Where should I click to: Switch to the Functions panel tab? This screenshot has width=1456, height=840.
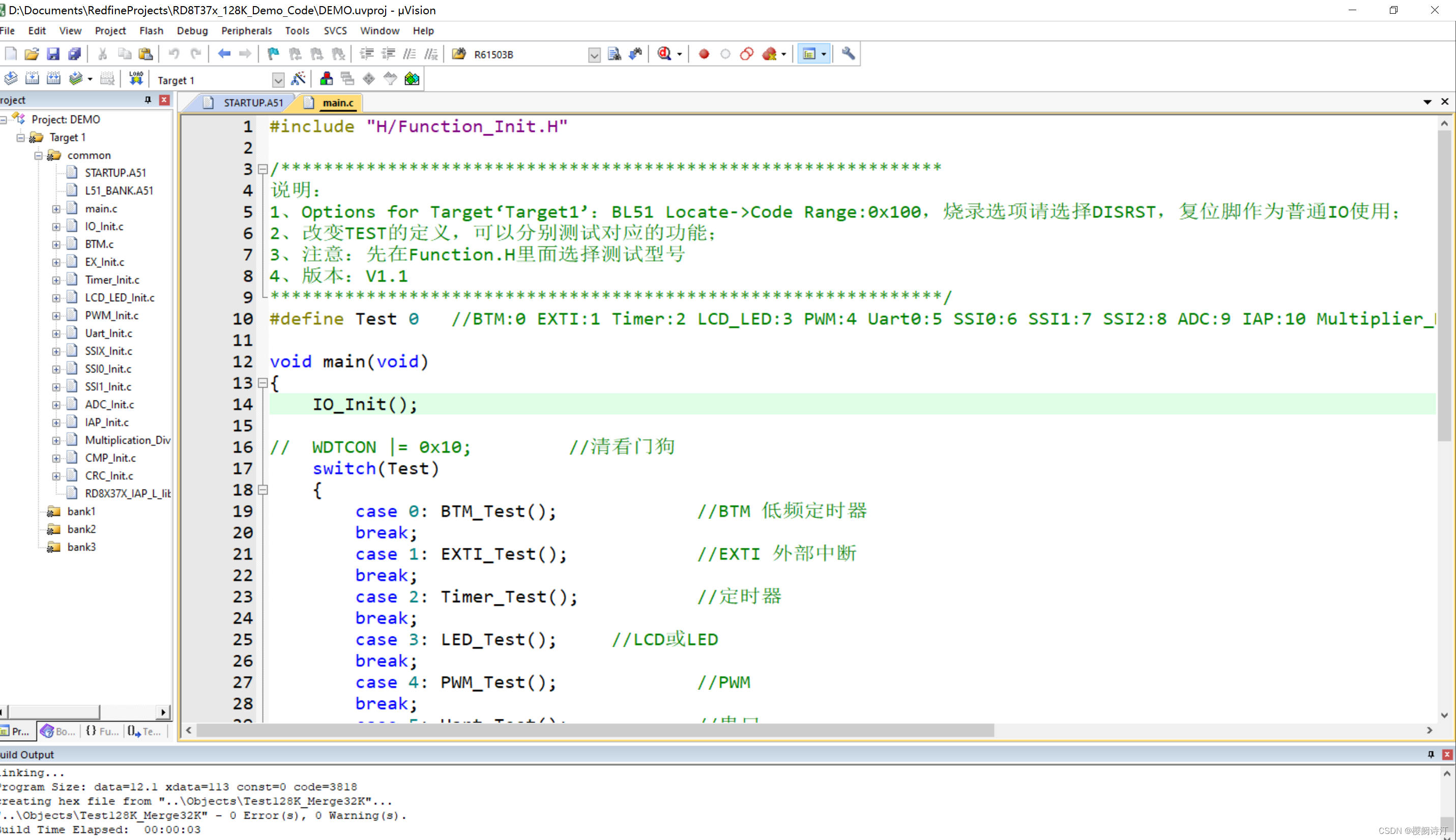click(102, 731)
